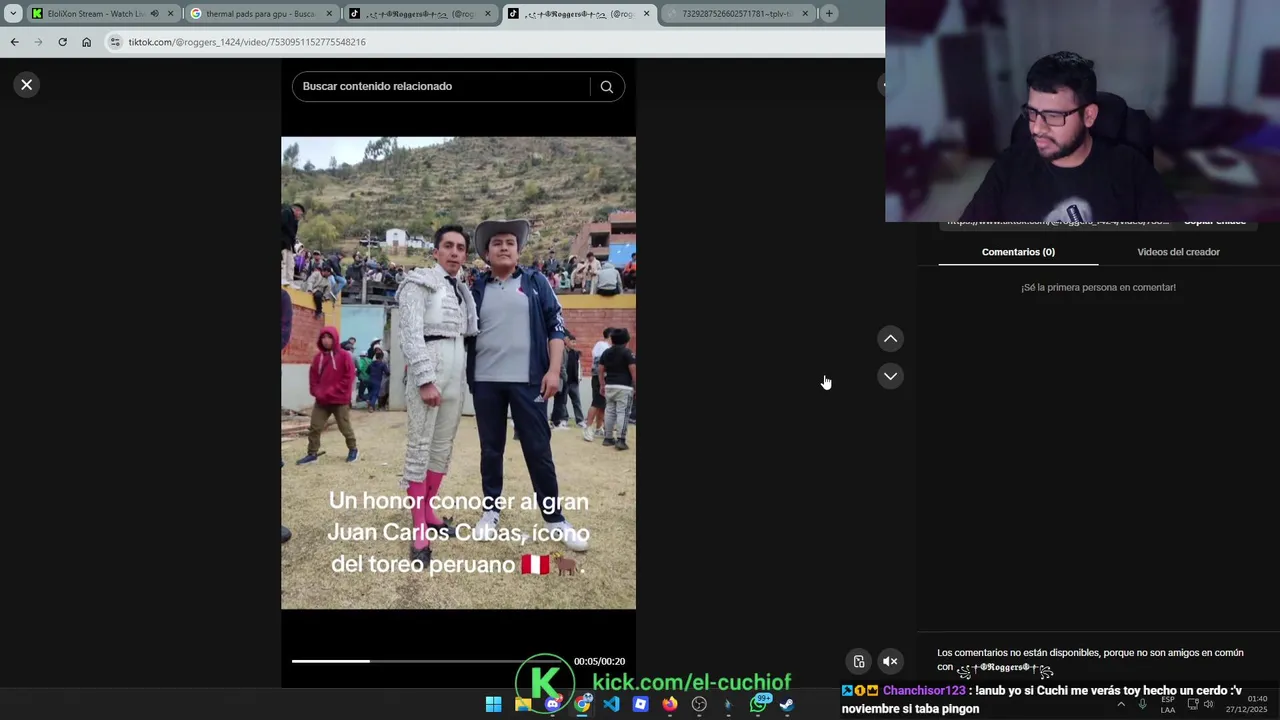The width and height of the screenshot is (1280, 720).
Task: Switch to Videos del creador tab
Action: 1178,252
